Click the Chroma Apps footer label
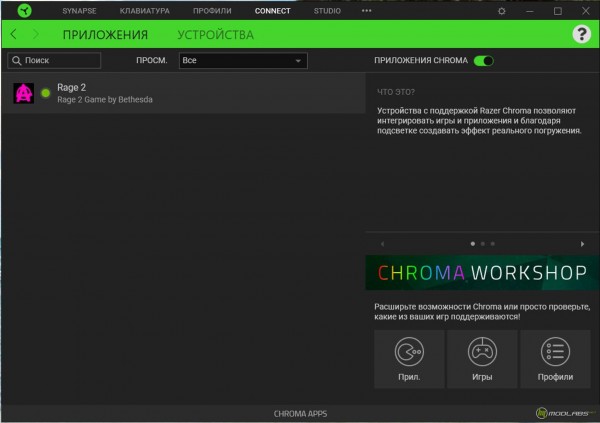 click(300, 414)
